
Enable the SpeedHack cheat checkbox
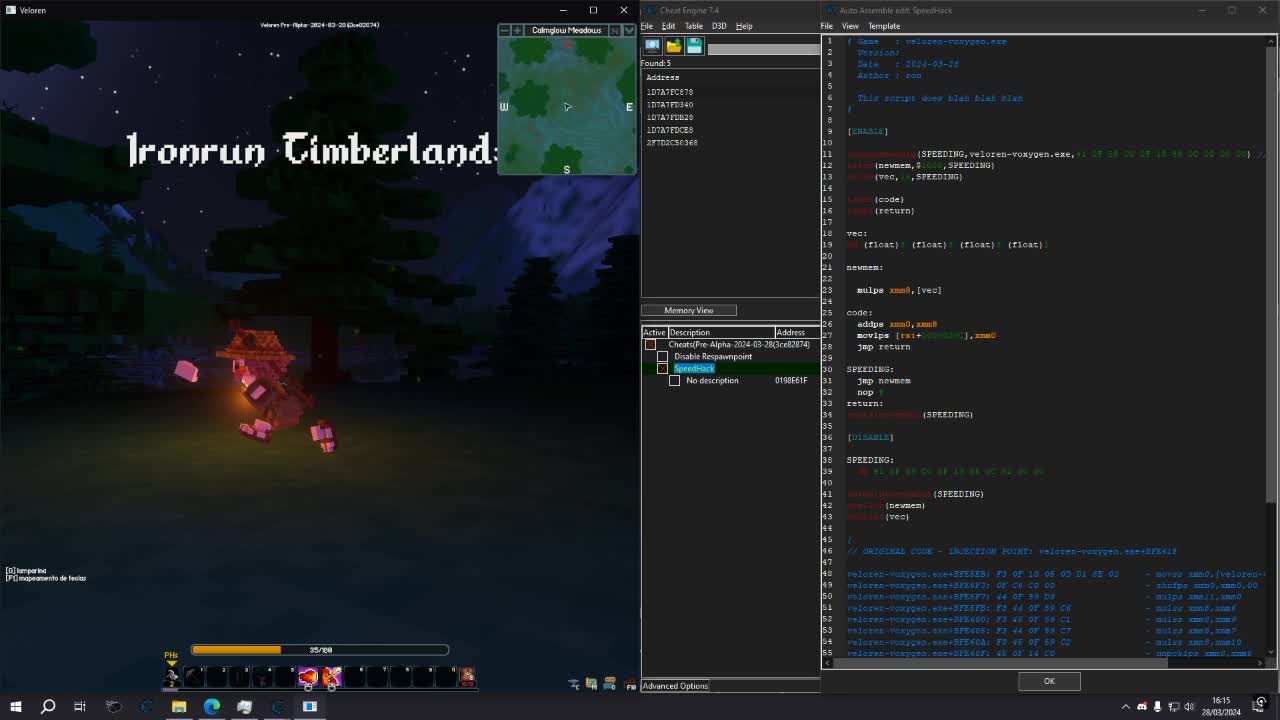(662, 368)
